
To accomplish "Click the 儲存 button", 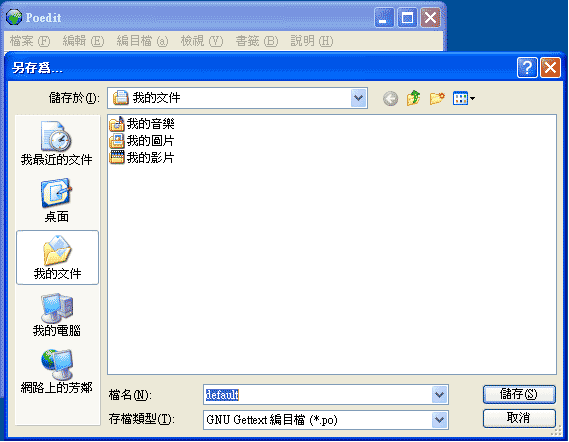I will click(x=519, y=394).
